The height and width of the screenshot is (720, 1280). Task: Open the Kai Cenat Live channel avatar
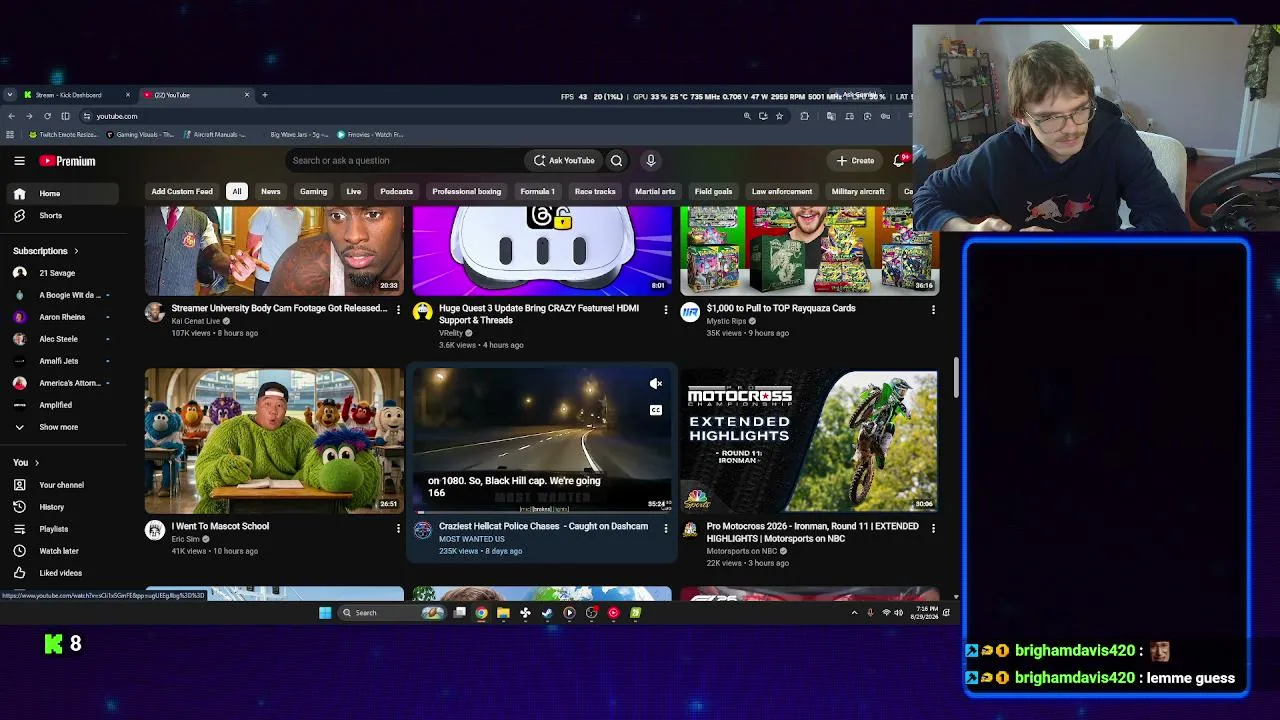coord(154,312)
